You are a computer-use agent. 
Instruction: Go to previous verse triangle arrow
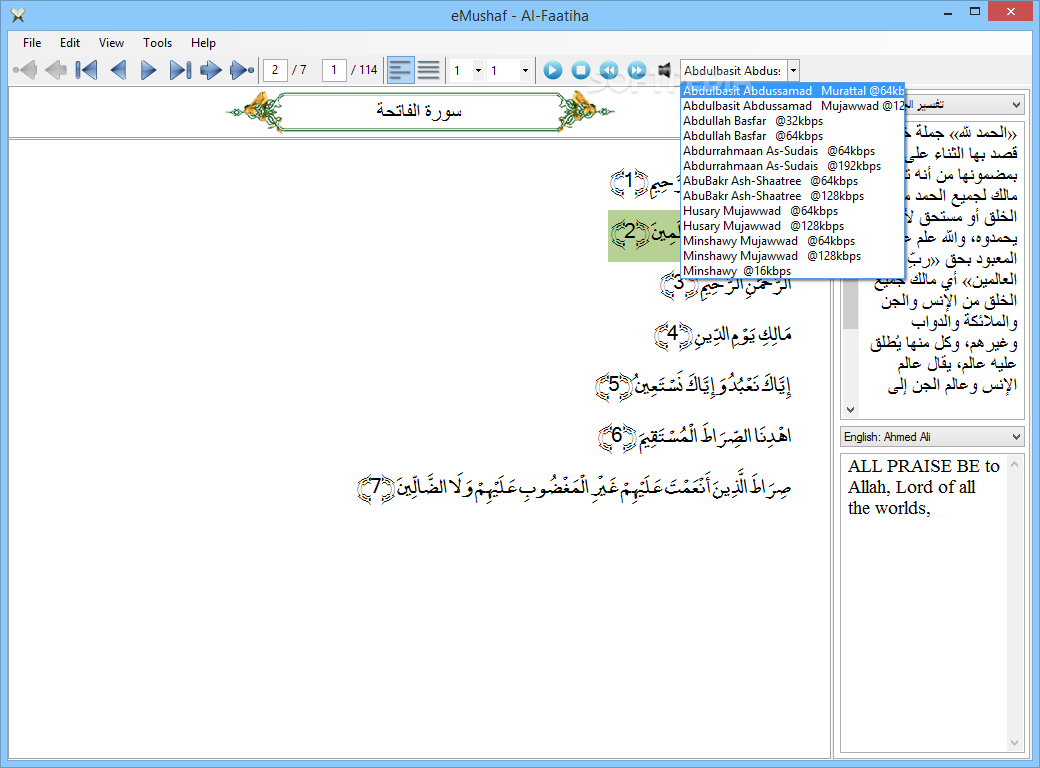(x=118, y=70)
